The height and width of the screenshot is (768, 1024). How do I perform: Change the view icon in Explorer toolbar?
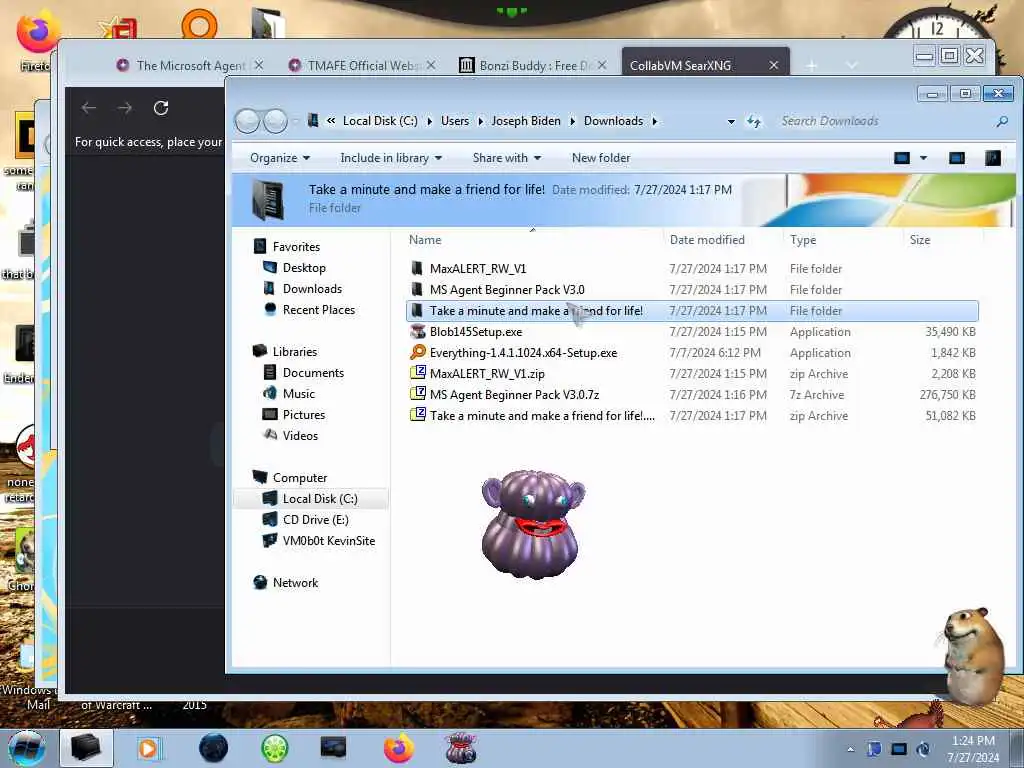tap(902, 158)
